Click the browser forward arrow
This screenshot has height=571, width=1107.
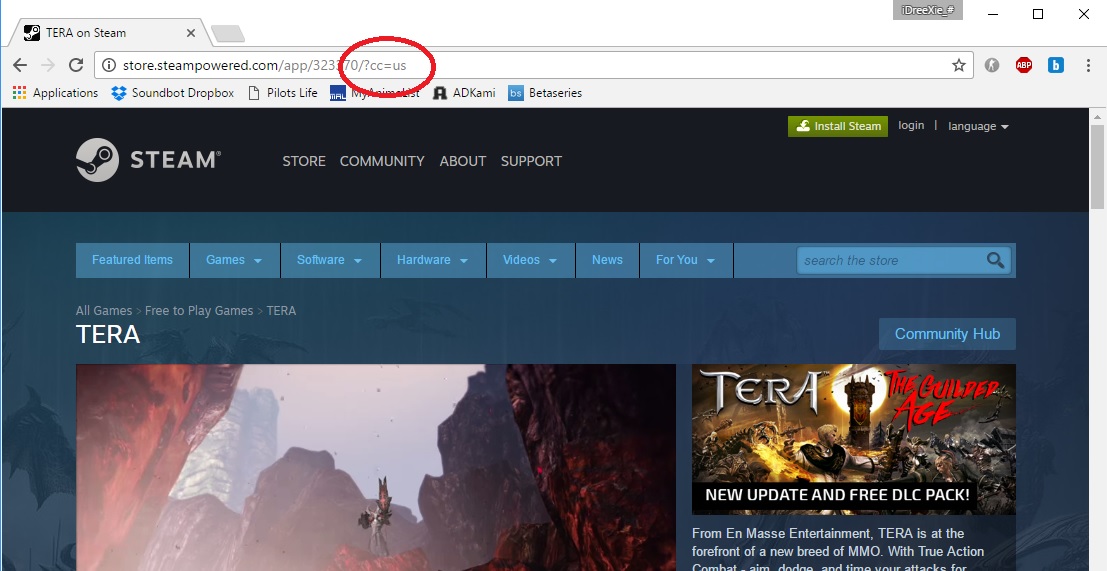pyautogui.click(x=47, y=66)
